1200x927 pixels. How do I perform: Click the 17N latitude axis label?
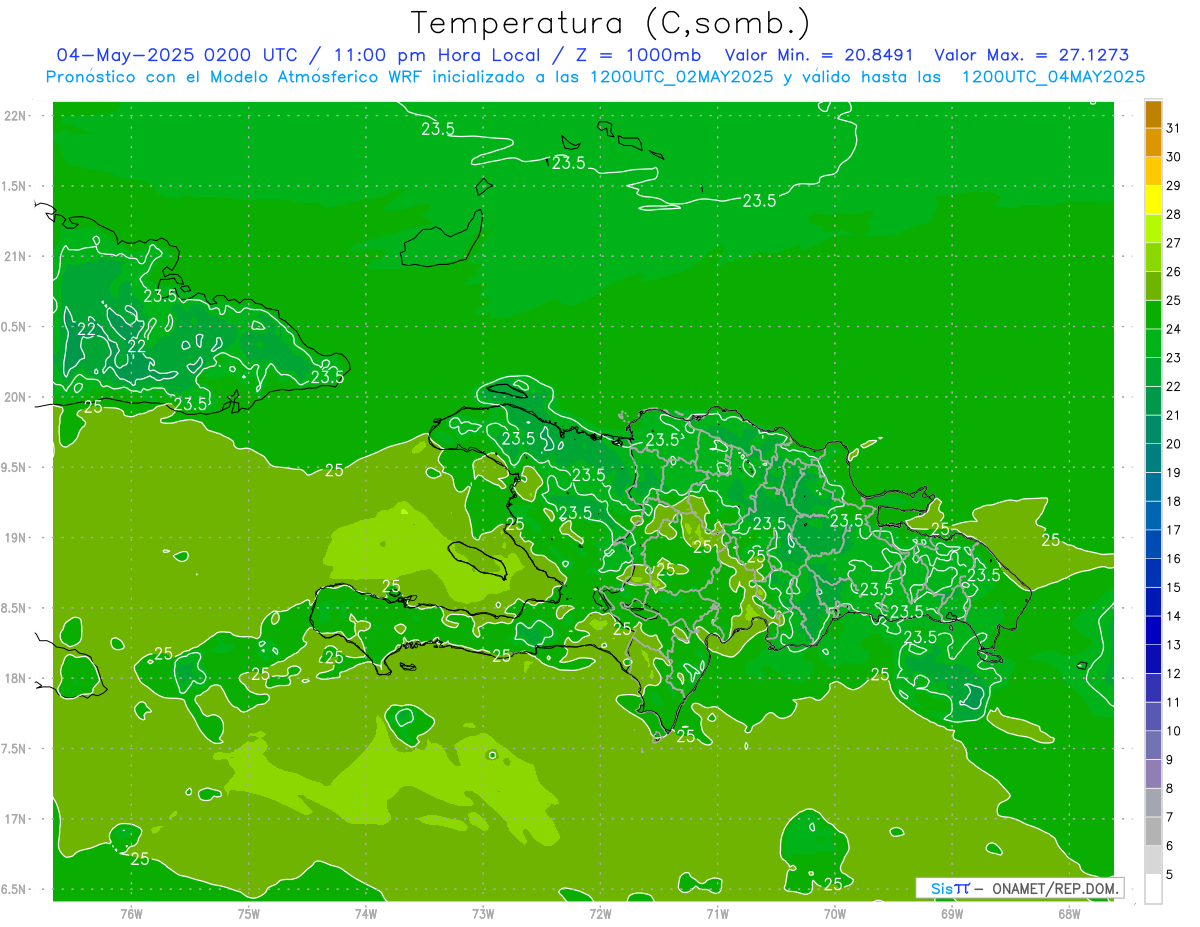pos(16,819)
